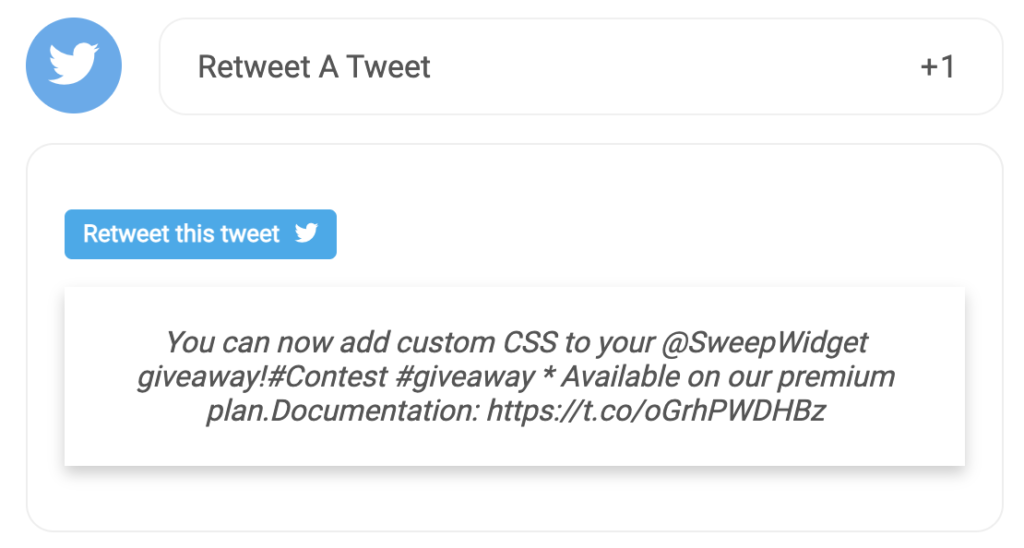Click the blank area right of the Retweet button
The height and width of the screenshot is (548, 1024).
pos(650,234)
